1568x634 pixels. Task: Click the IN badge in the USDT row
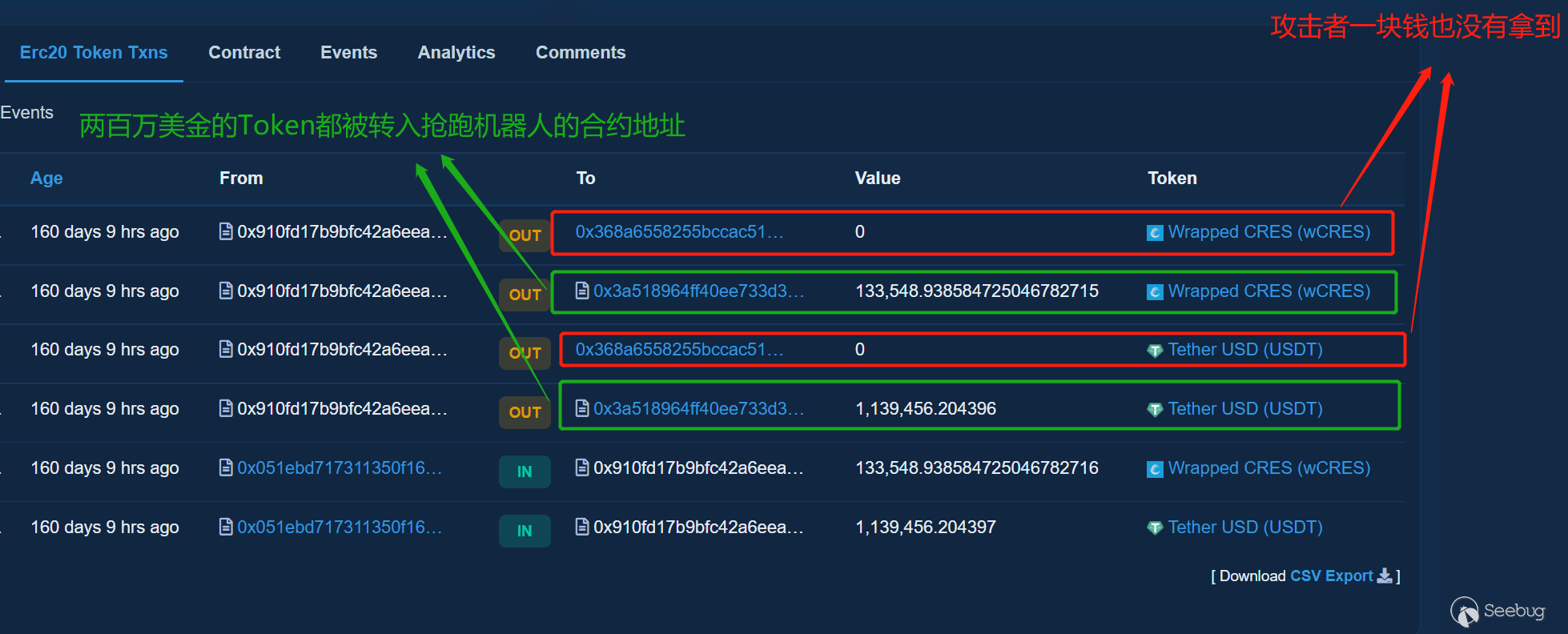tap(525, 531)
